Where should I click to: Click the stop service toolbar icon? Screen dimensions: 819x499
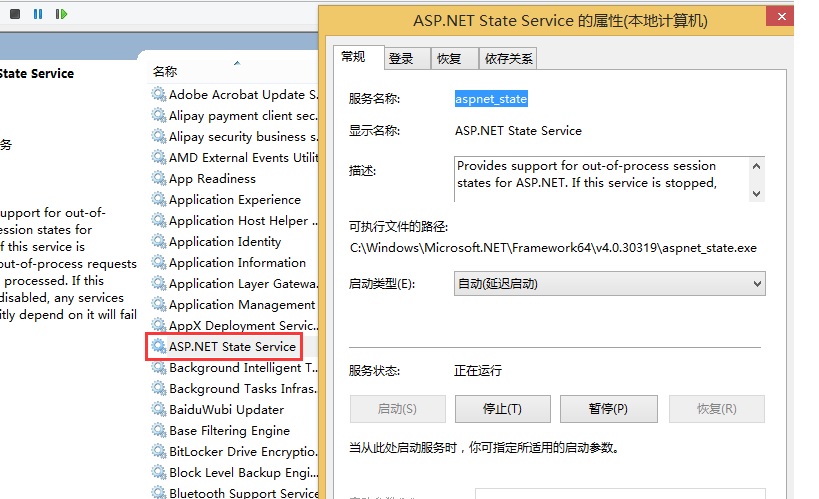[15, 14]
